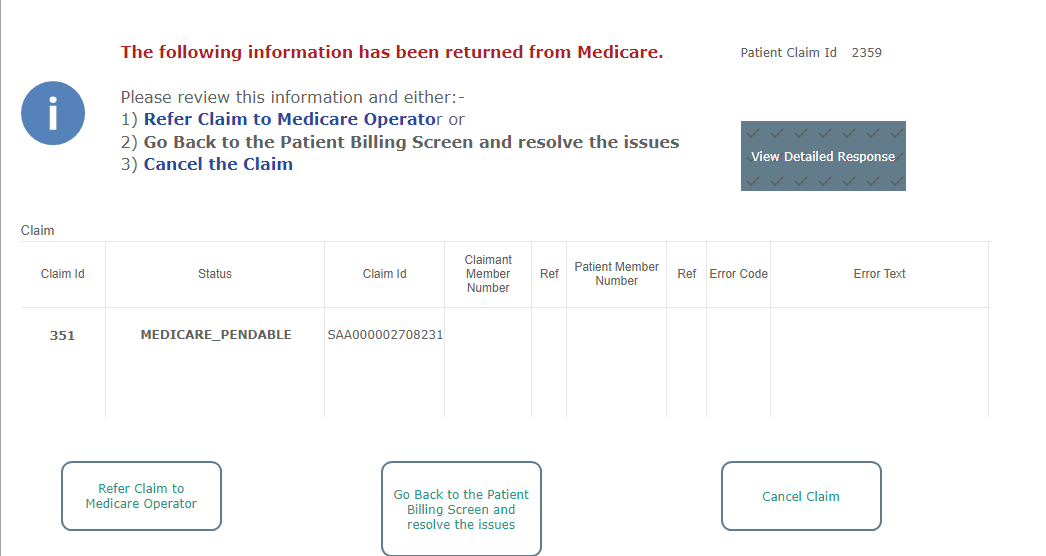The height and width of the screenshot is (556, 1046).
Task: Go back to Patient Billing Screen button
Action: tap(461, 509)
